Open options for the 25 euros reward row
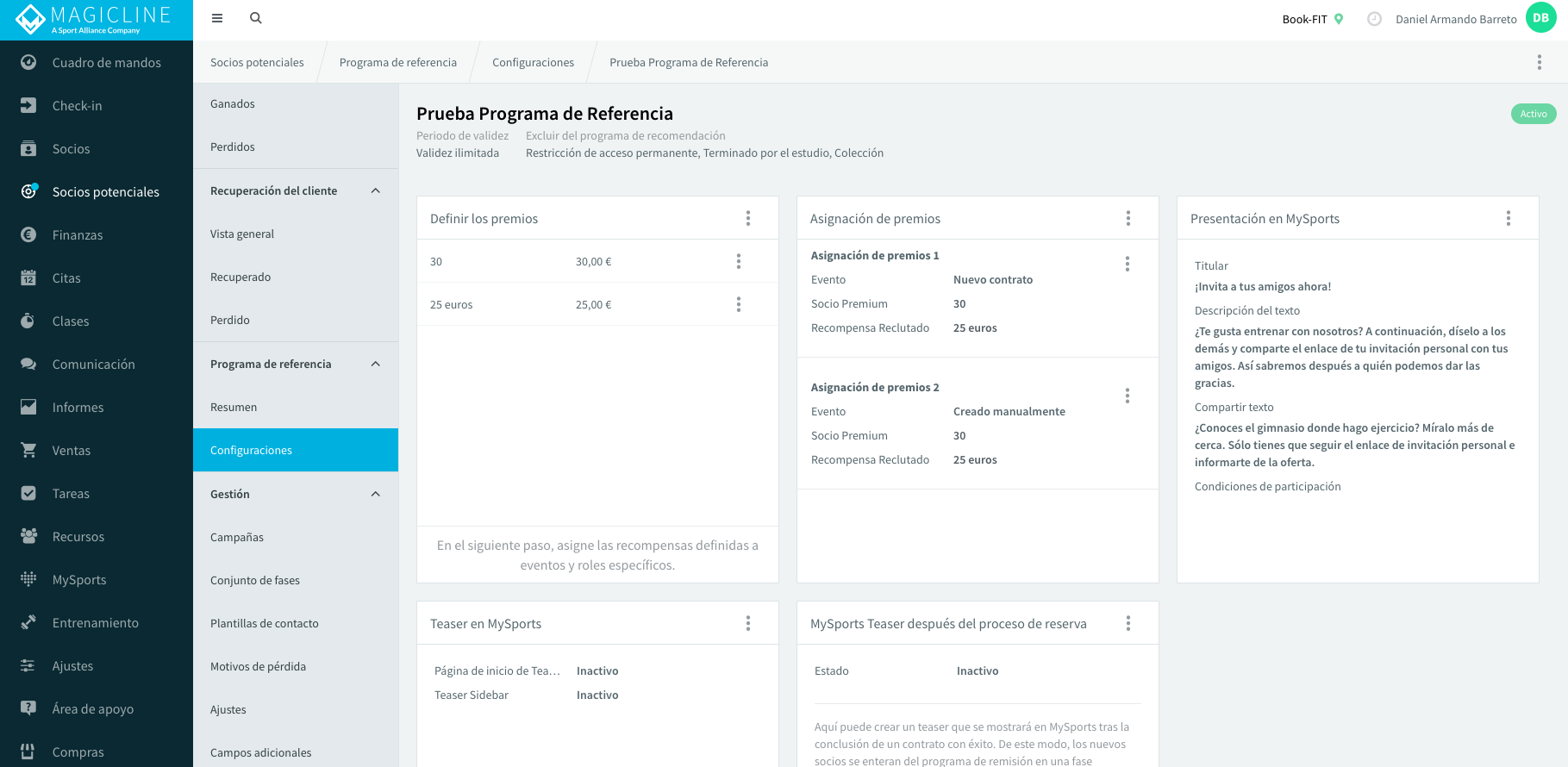This screenshot has height=767, width=1568. pyautogui.click(x=739, y=304)
